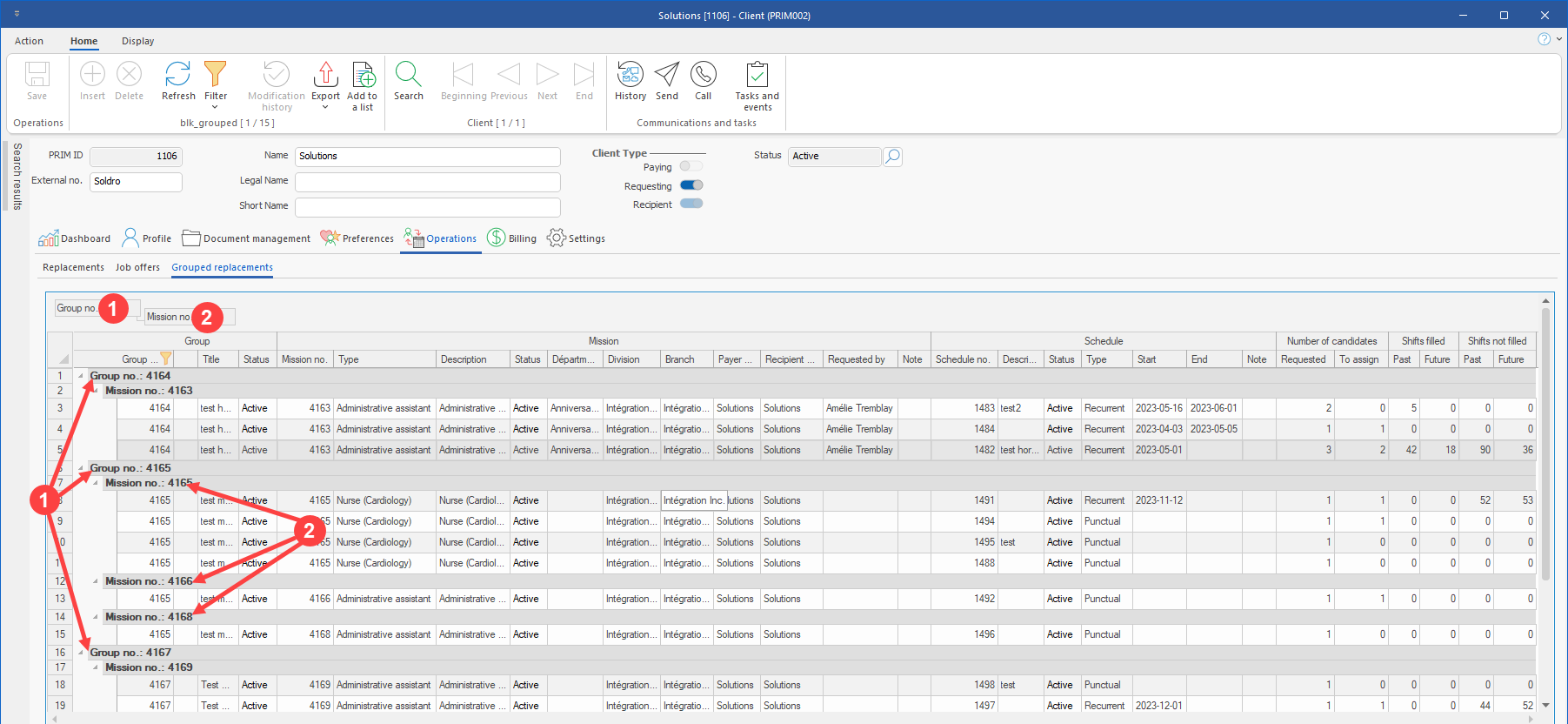The image size is (1568, 724).
Task: Click the Add to a list icon
Action: pos(362,76)
